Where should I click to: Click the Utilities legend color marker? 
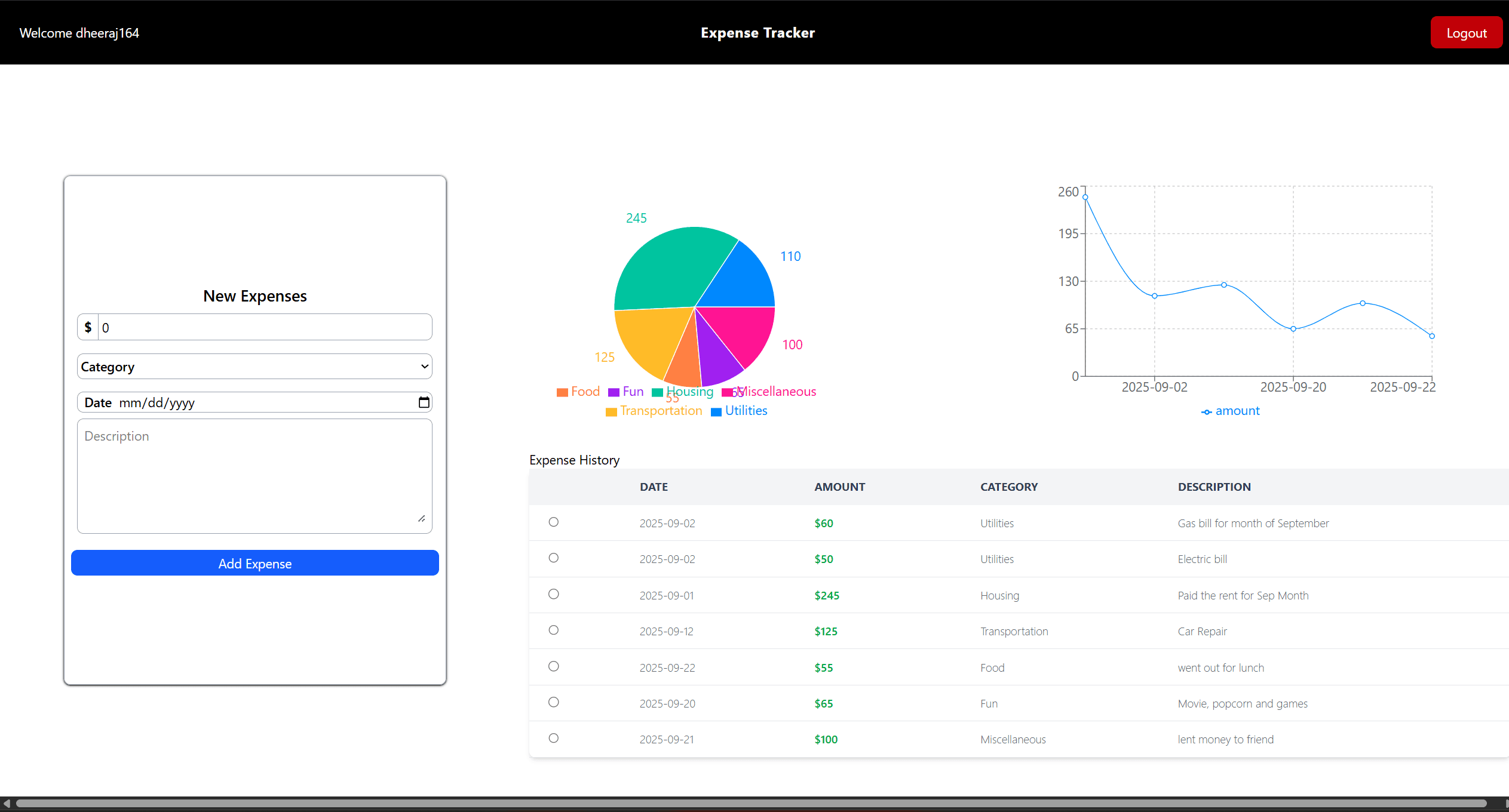point(716,411)
